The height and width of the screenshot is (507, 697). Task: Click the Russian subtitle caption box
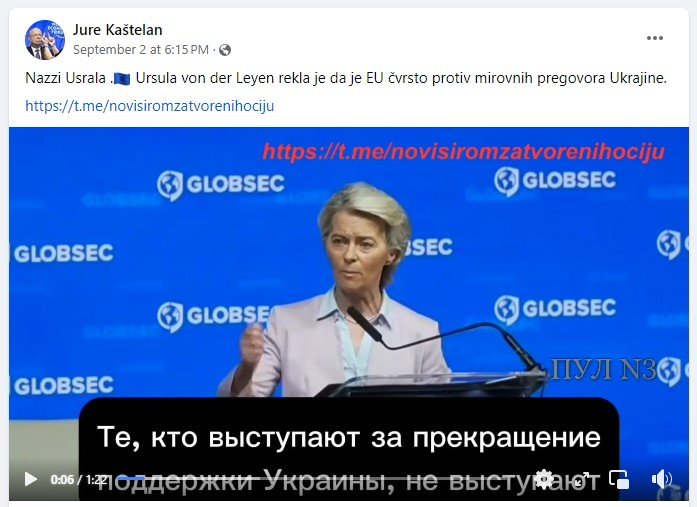point(349,449)
